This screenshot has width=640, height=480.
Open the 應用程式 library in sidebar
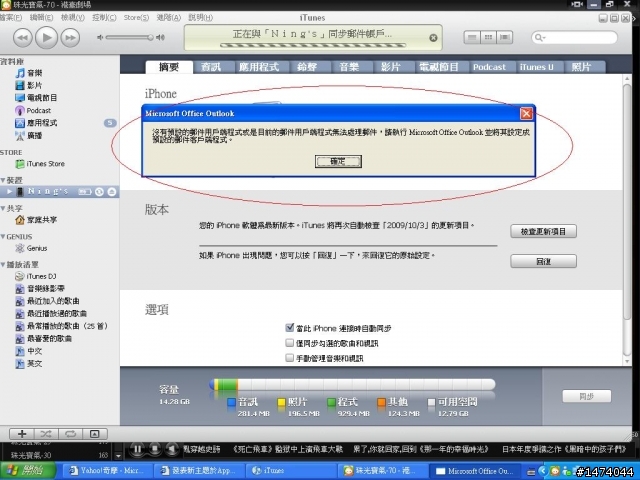click(36, 123)
